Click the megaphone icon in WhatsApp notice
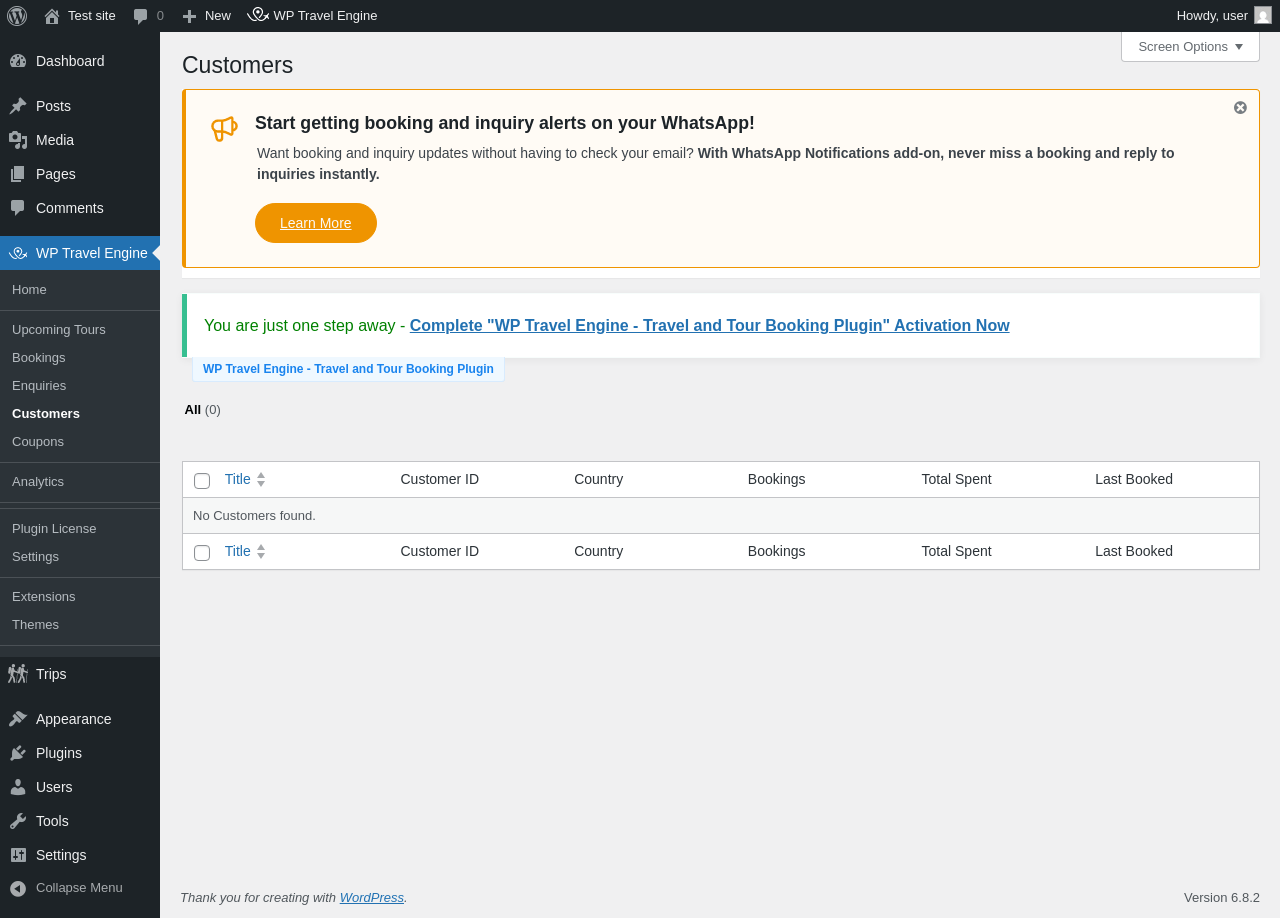The image size is (1280, 918). [x=224, y=128]
